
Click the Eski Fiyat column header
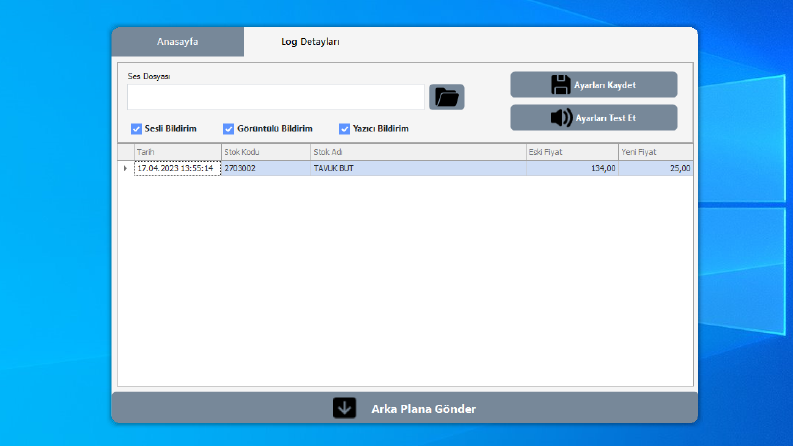click(x=572, y=152)
